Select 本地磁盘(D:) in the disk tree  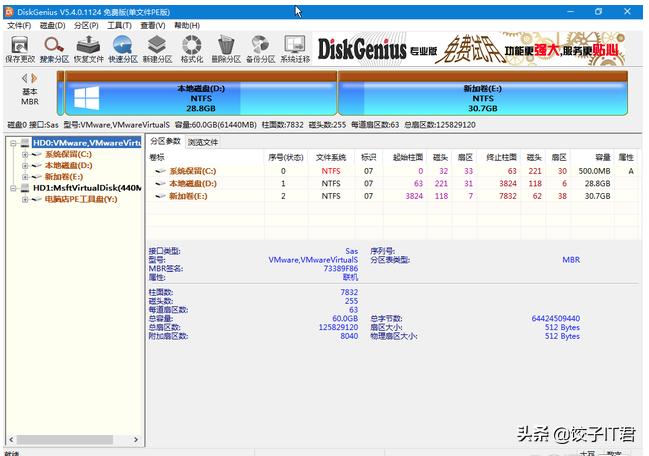tap(68, 166)
